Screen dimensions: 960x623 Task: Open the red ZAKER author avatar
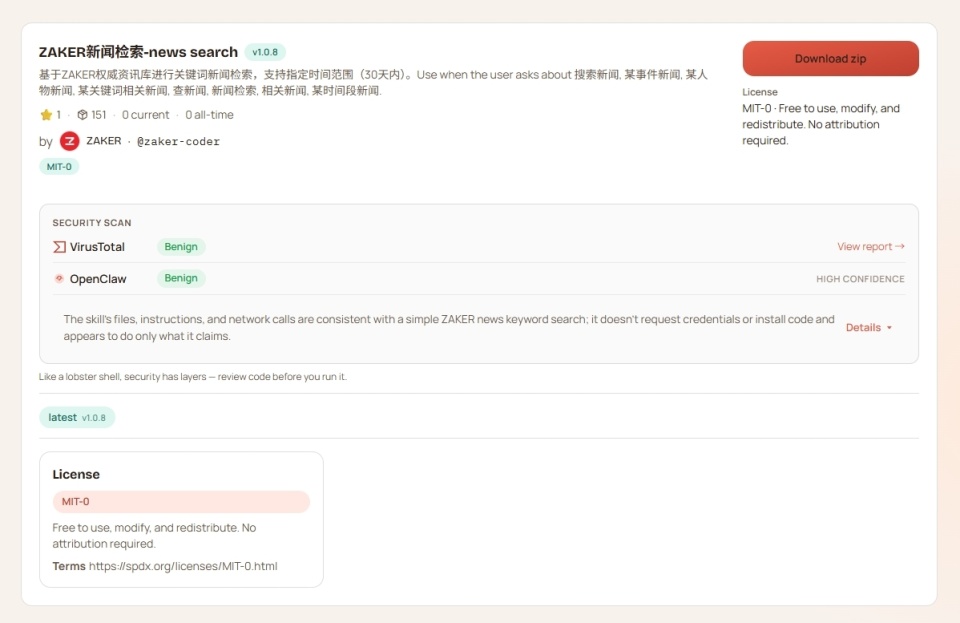(x=69, y=141)
